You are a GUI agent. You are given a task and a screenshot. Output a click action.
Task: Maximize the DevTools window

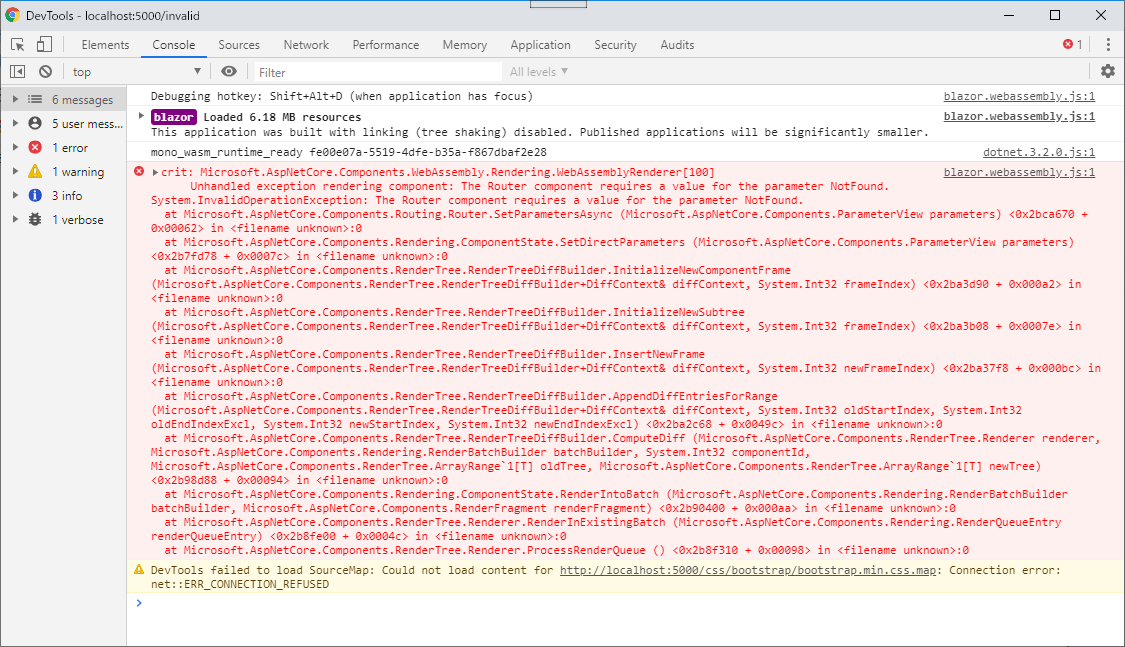pyautogui.click(x=1055, y=15)
